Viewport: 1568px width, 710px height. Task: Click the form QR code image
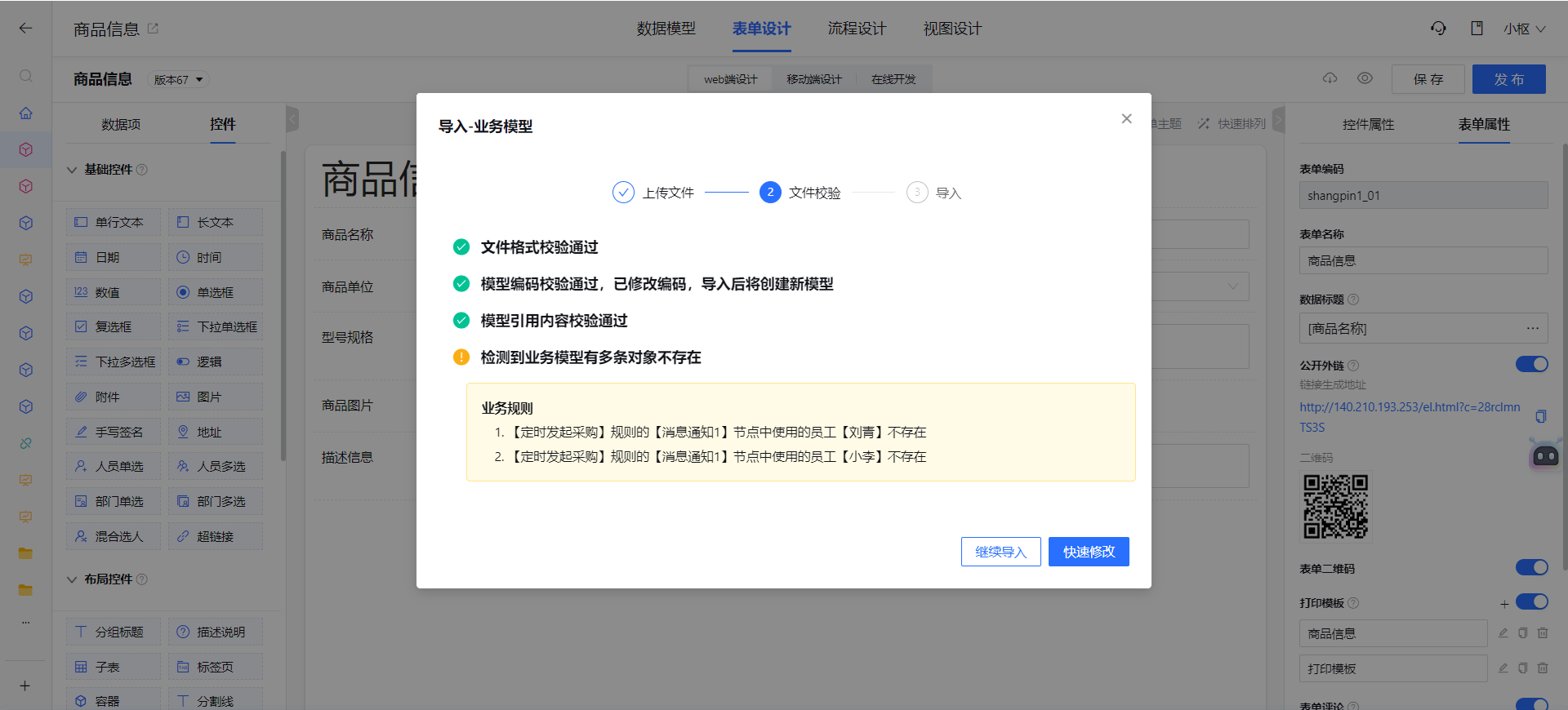pos(1336,507)
